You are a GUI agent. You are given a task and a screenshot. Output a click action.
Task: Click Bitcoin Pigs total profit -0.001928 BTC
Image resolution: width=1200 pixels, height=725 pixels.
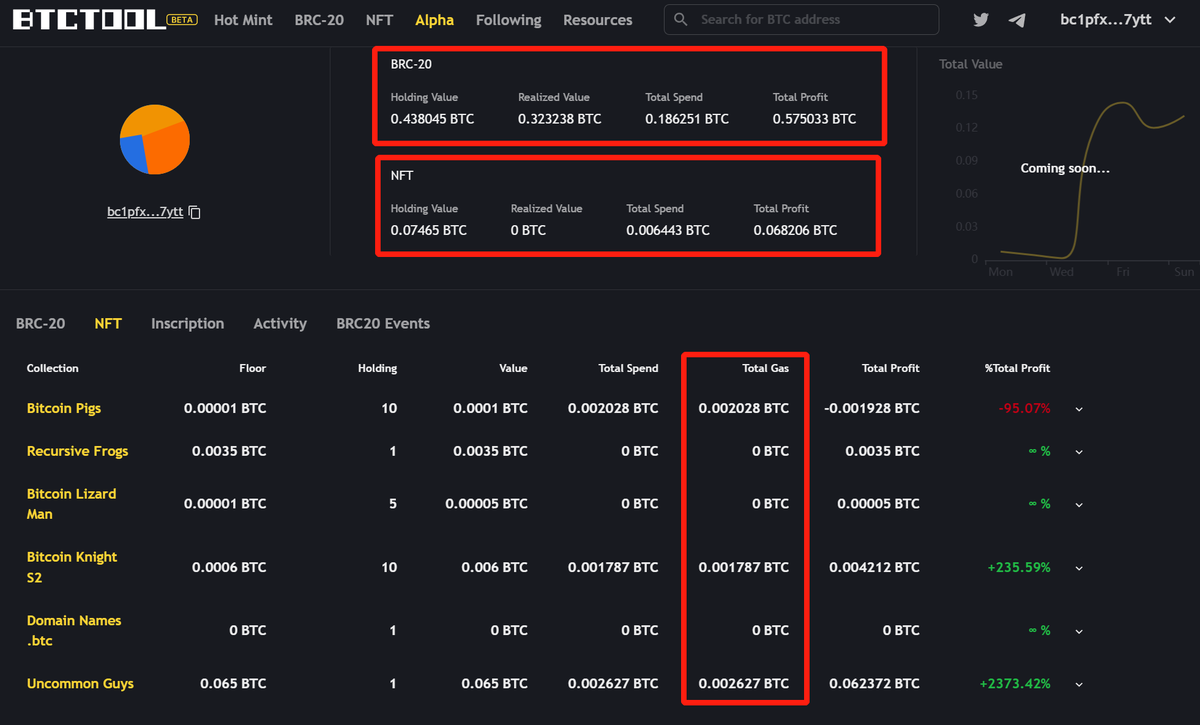tap(872, 408)
